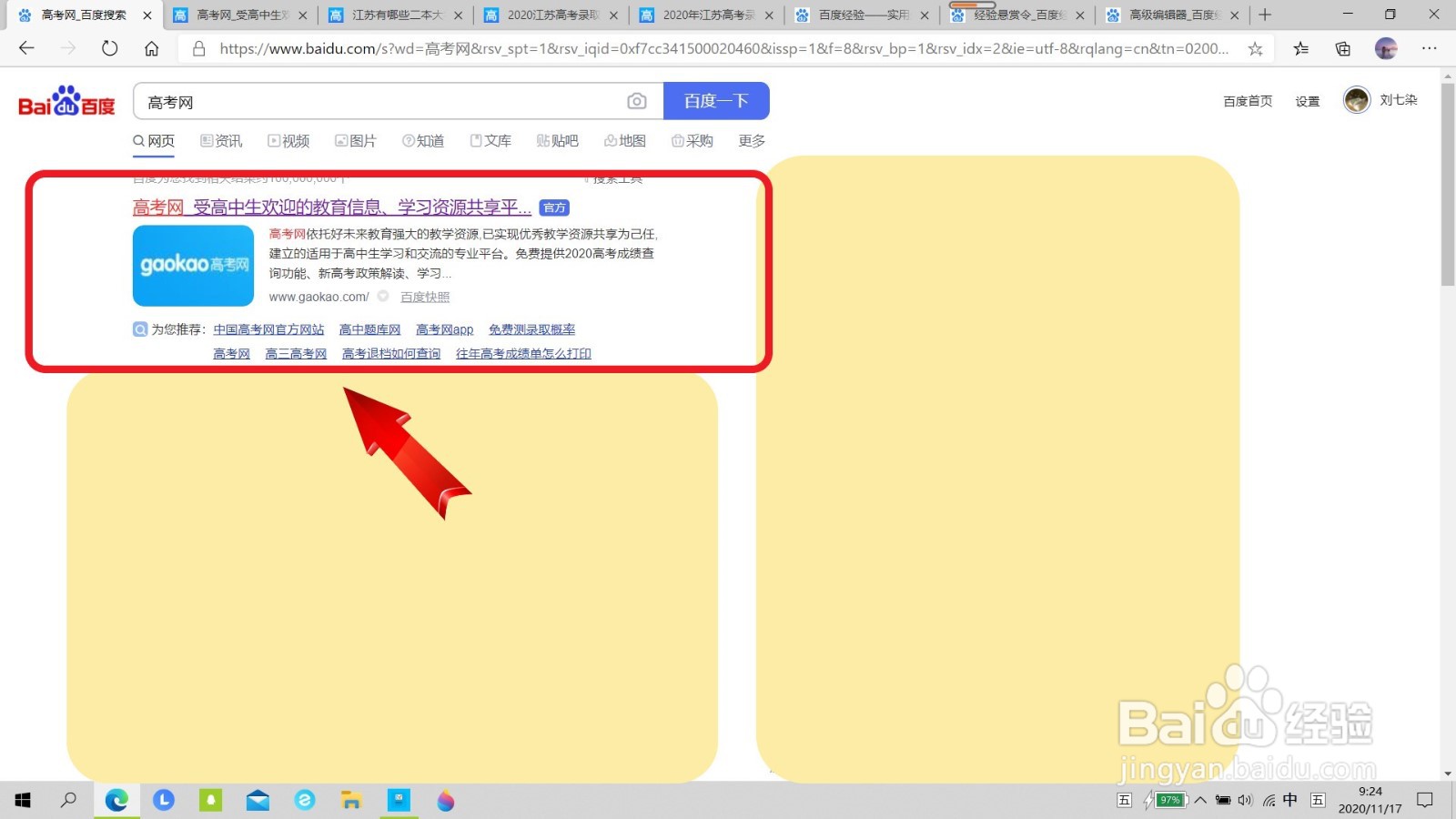Click the gaokao高考网 logo thumbnail
Viewport: 1456px width, 819px height.
[193, 266]
